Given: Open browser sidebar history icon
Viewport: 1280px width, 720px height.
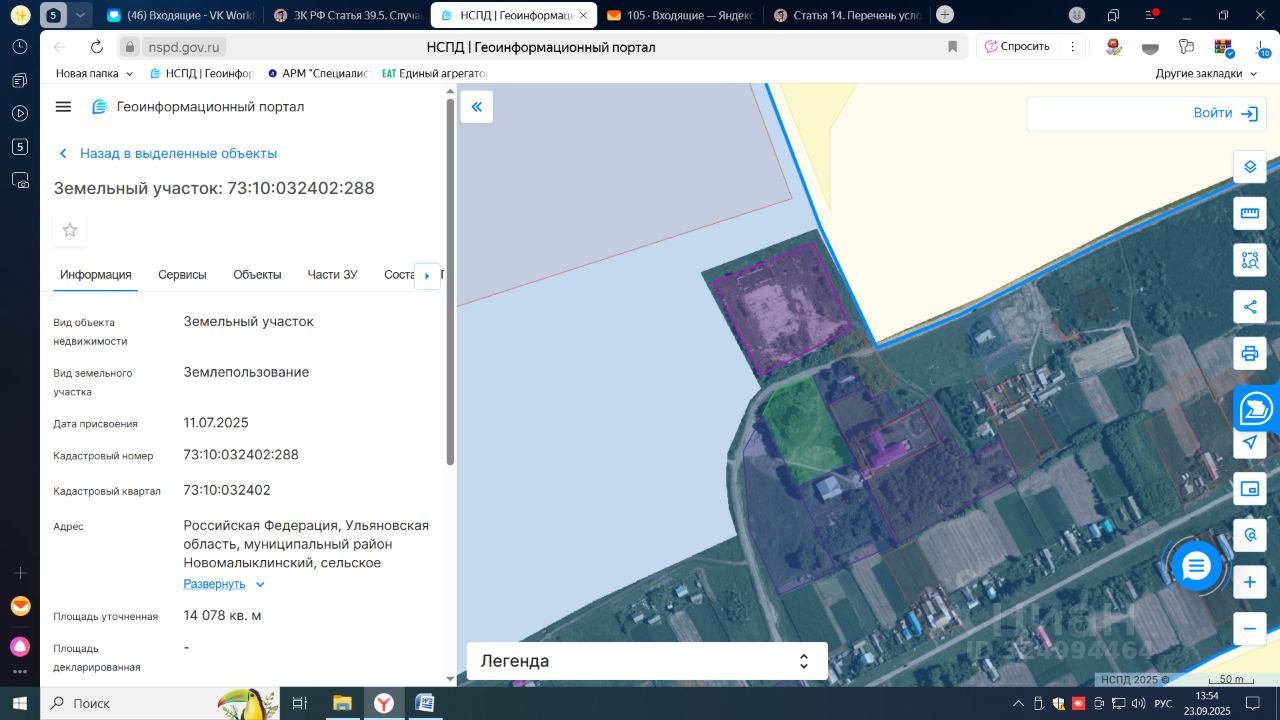Looking at the screenshot, I should click(19, 47).
